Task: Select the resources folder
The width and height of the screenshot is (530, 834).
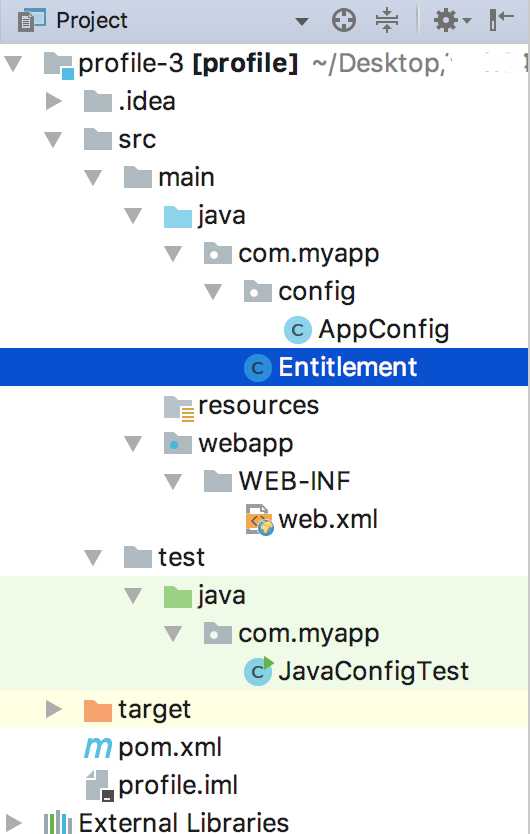Action: coord(258,406)
